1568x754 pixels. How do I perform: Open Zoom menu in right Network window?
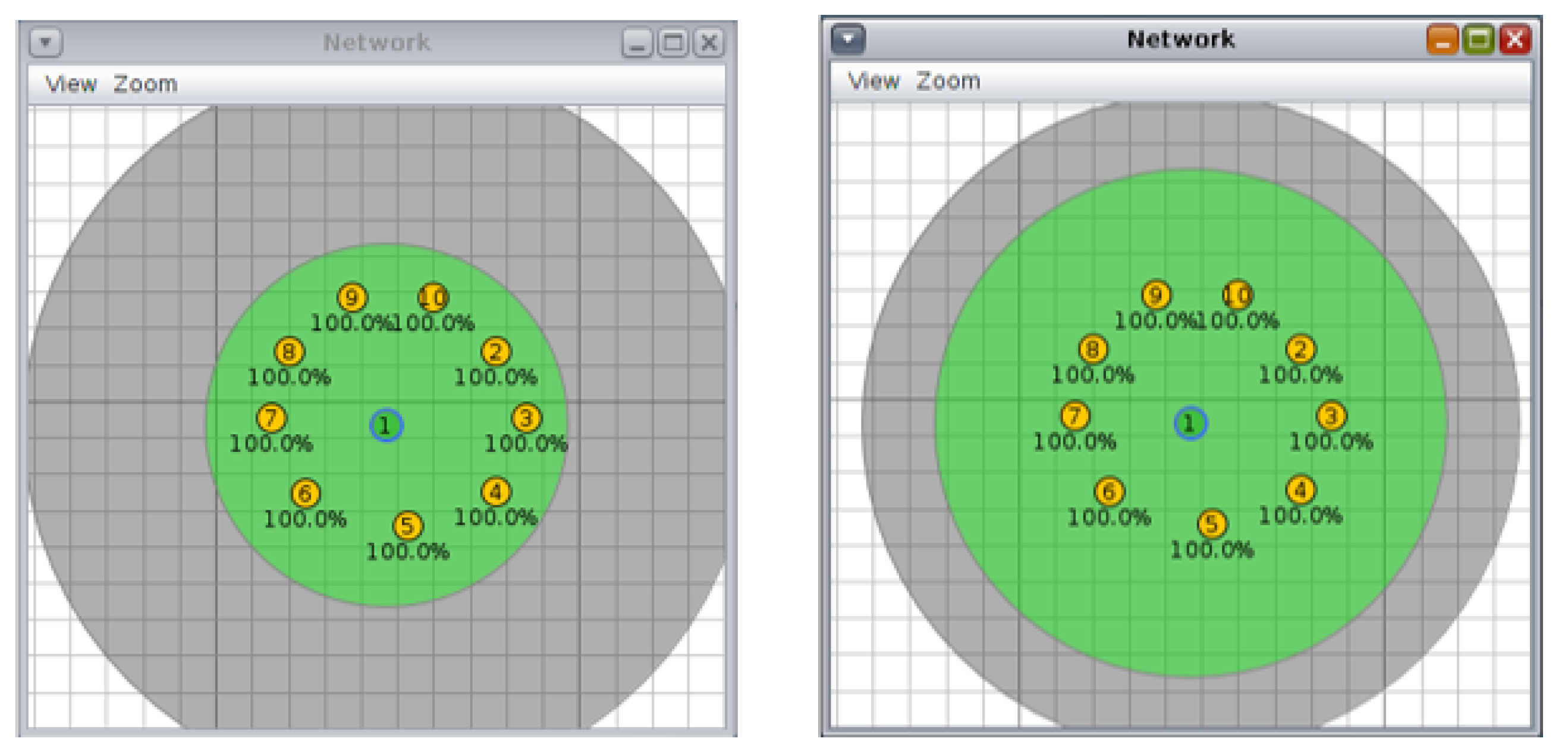click(x=948, y=81)
